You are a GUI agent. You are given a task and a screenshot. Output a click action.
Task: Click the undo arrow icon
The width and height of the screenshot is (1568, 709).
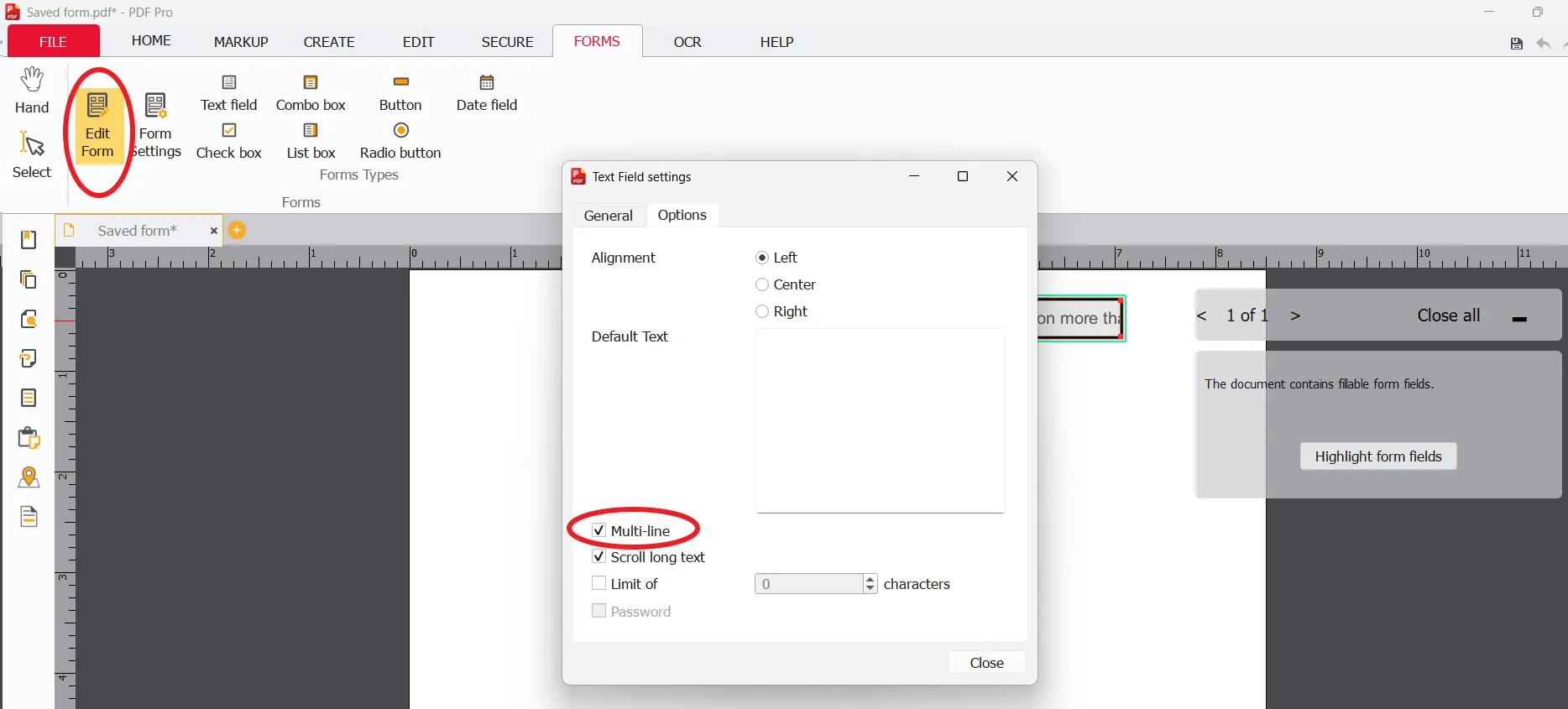(x=1544, y=44)
